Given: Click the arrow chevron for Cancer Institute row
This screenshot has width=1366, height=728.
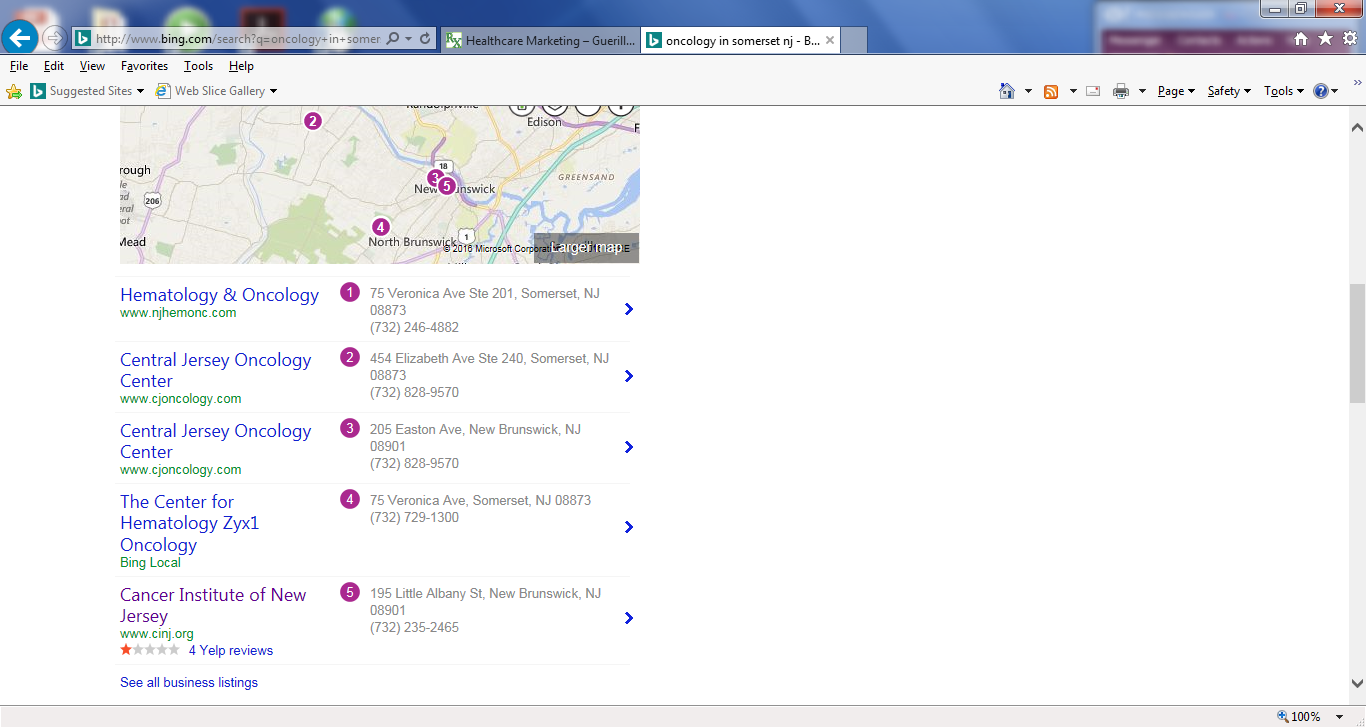Looking at the screenshot, I should coord(628,618).
